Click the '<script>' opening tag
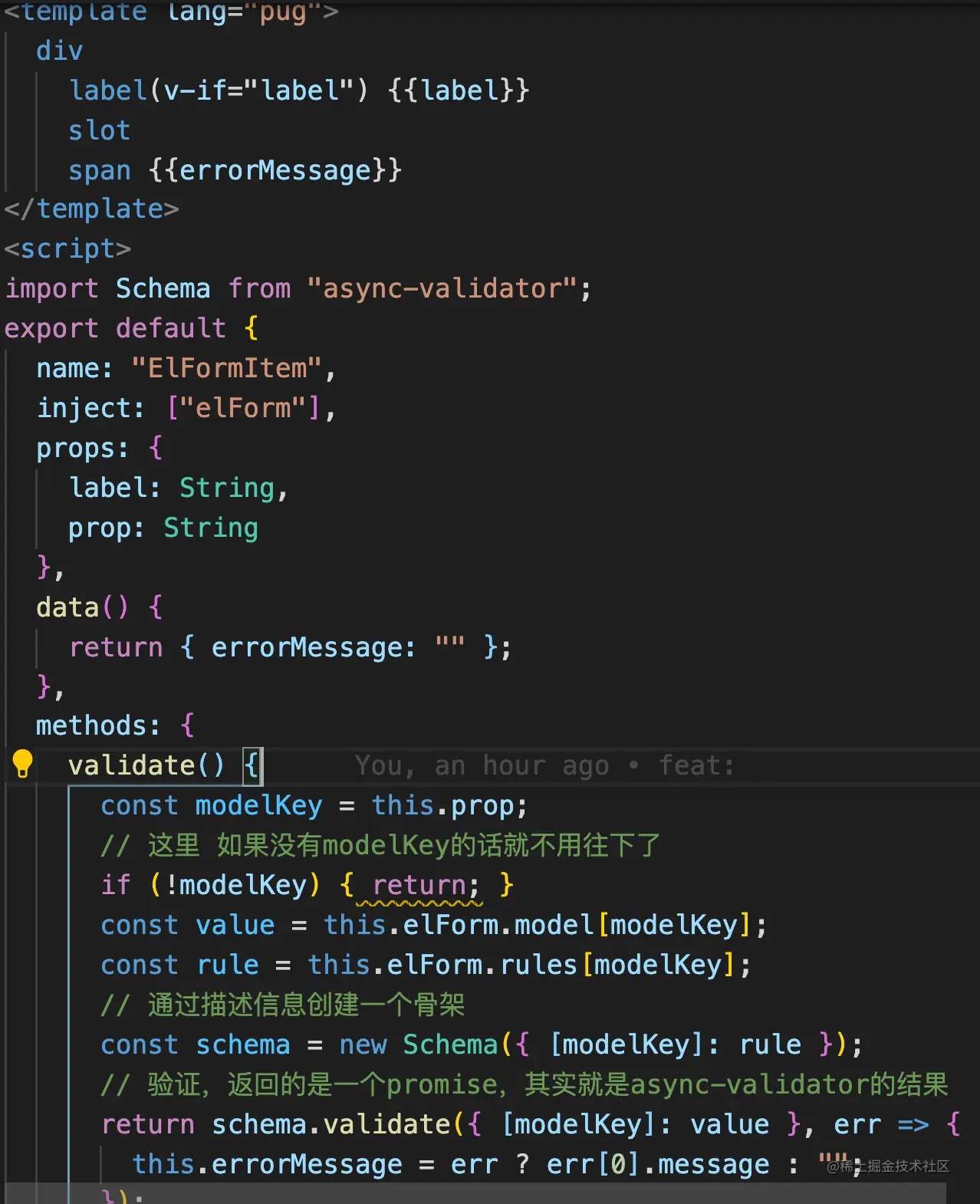The width and height of the screenshot is (980, 1204). (x=67, y=248)
